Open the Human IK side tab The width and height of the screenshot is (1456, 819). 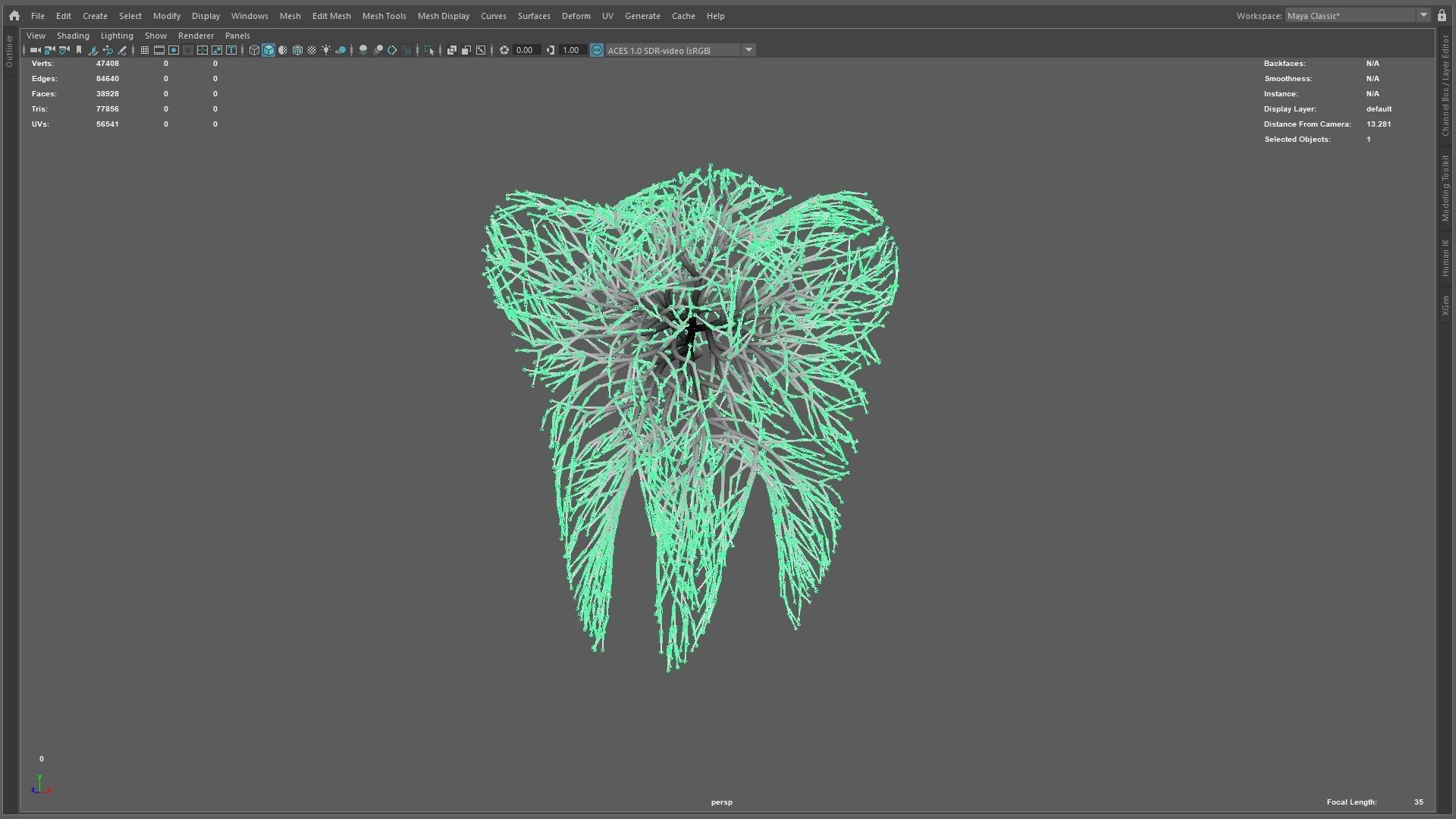(x=1445, y=258)
